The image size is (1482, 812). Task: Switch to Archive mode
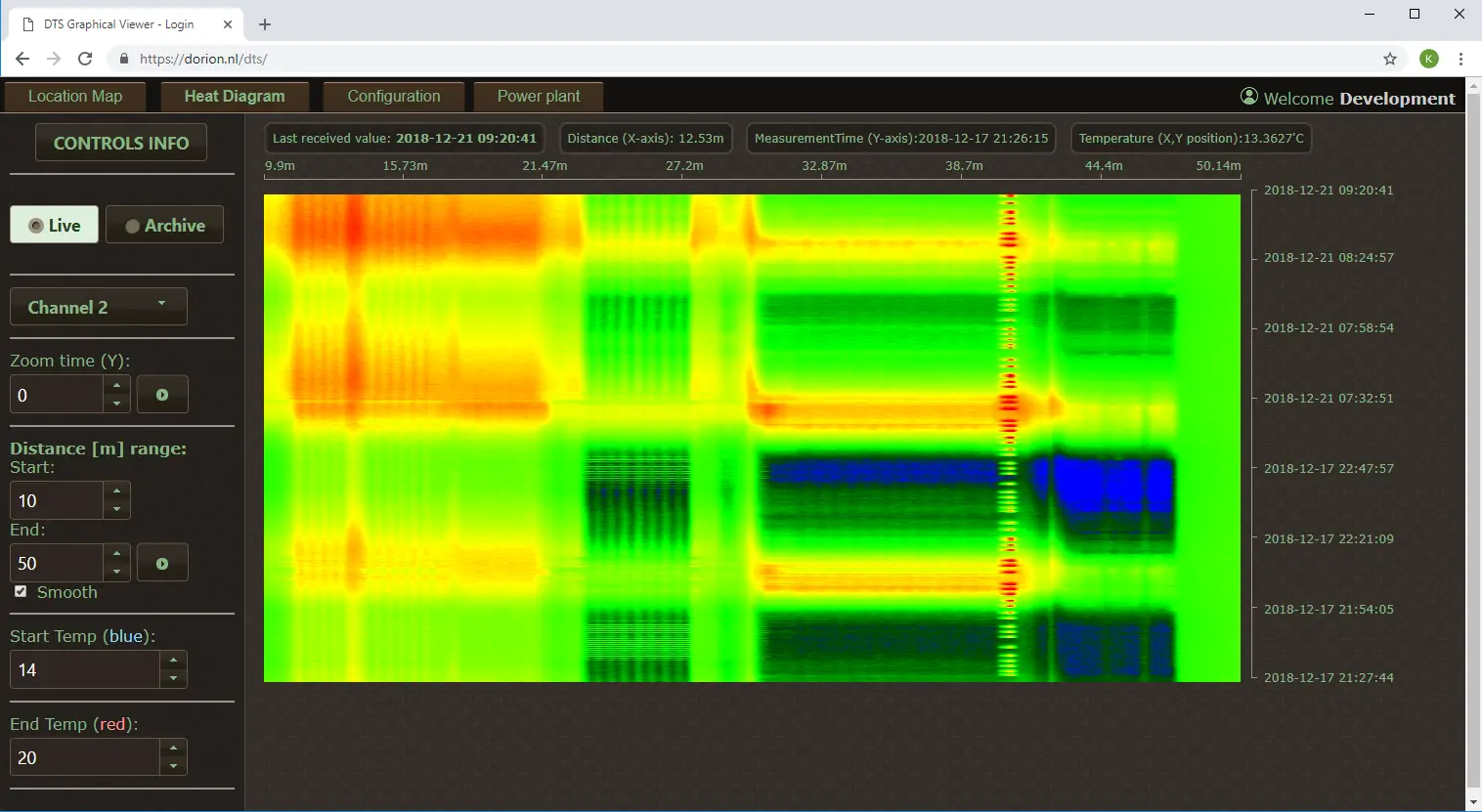click(x=164, y=225)
